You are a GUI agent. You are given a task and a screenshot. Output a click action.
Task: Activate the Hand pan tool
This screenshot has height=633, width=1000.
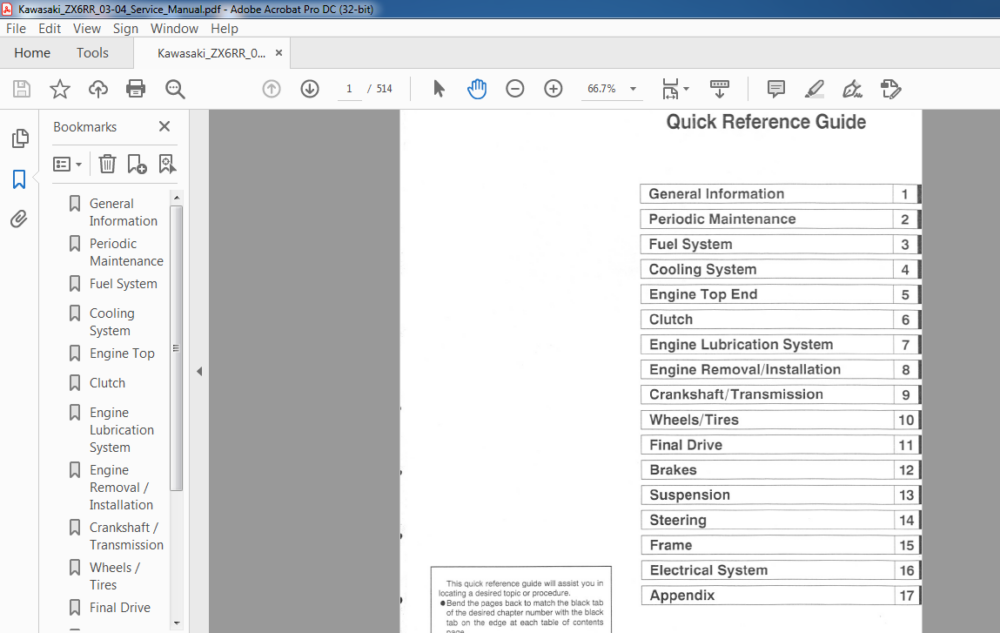coord(476,89)
